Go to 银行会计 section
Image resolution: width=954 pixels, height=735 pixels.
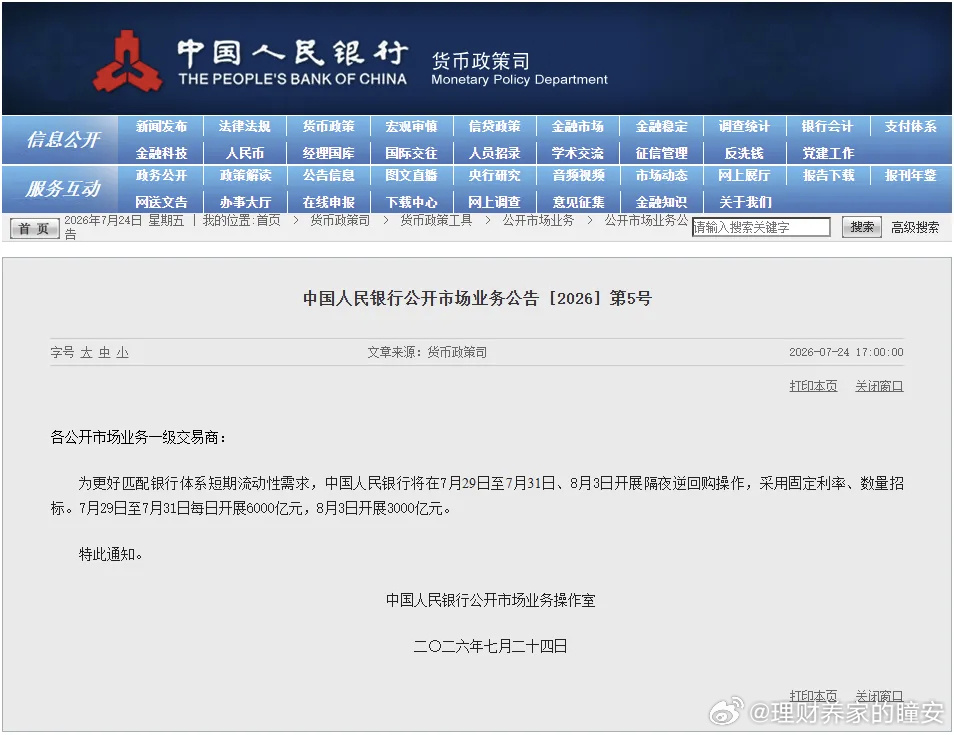[827, 127]
